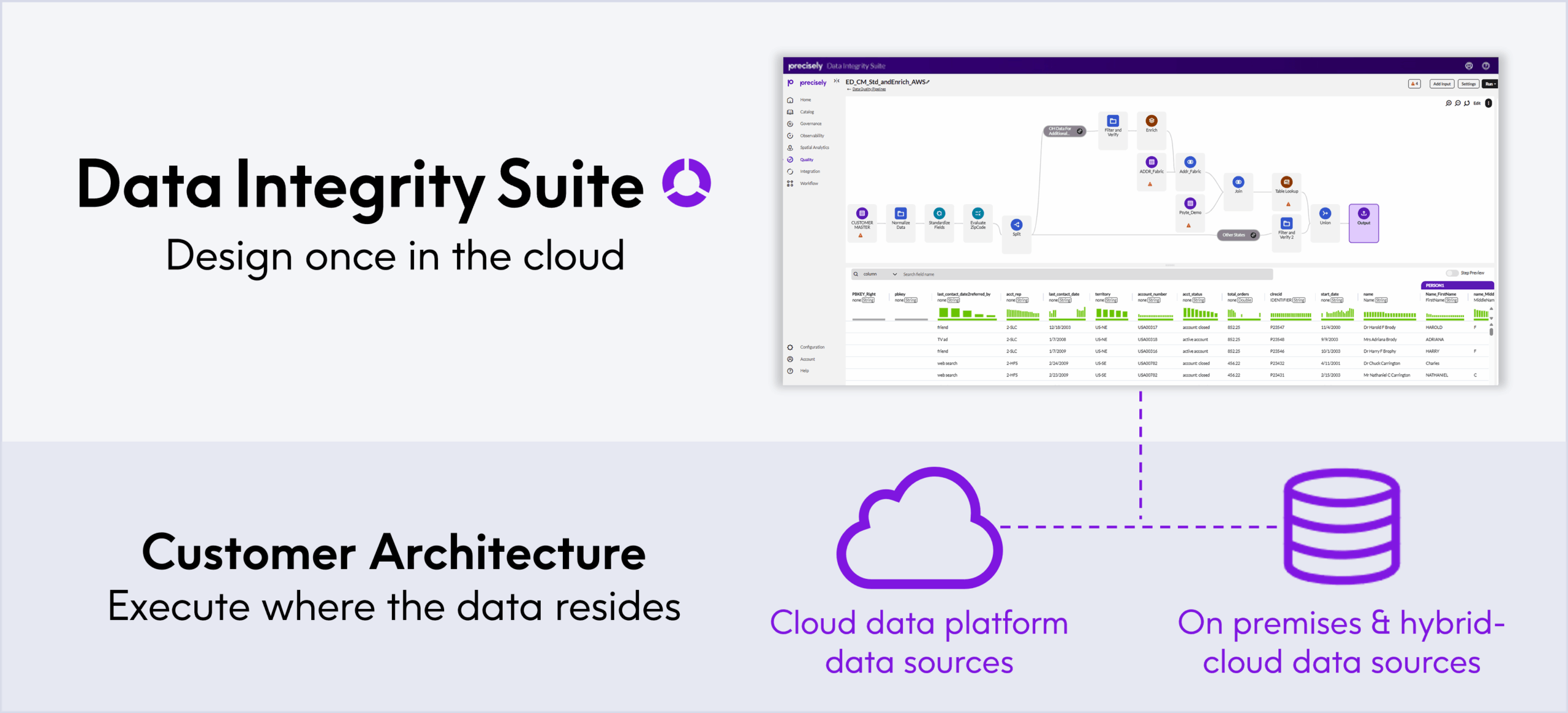Click the pencil icon to rename pipeline

tap(928, 82)
